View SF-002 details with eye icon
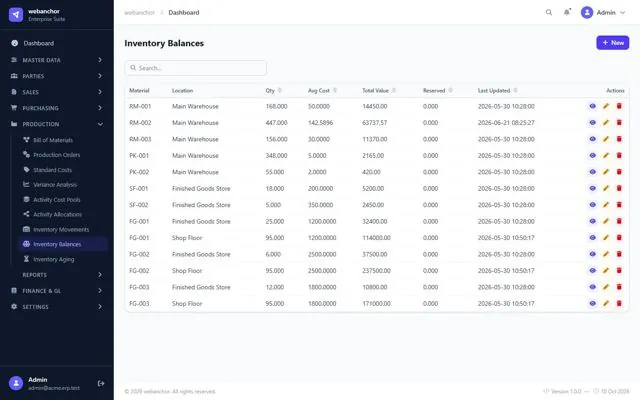Viewport: 640px width, 400px height. pos(593,205)
